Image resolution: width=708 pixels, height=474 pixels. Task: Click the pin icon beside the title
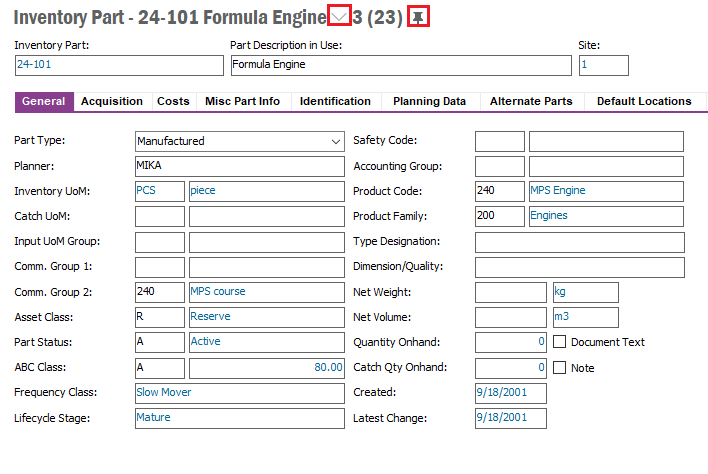[418, 17]
